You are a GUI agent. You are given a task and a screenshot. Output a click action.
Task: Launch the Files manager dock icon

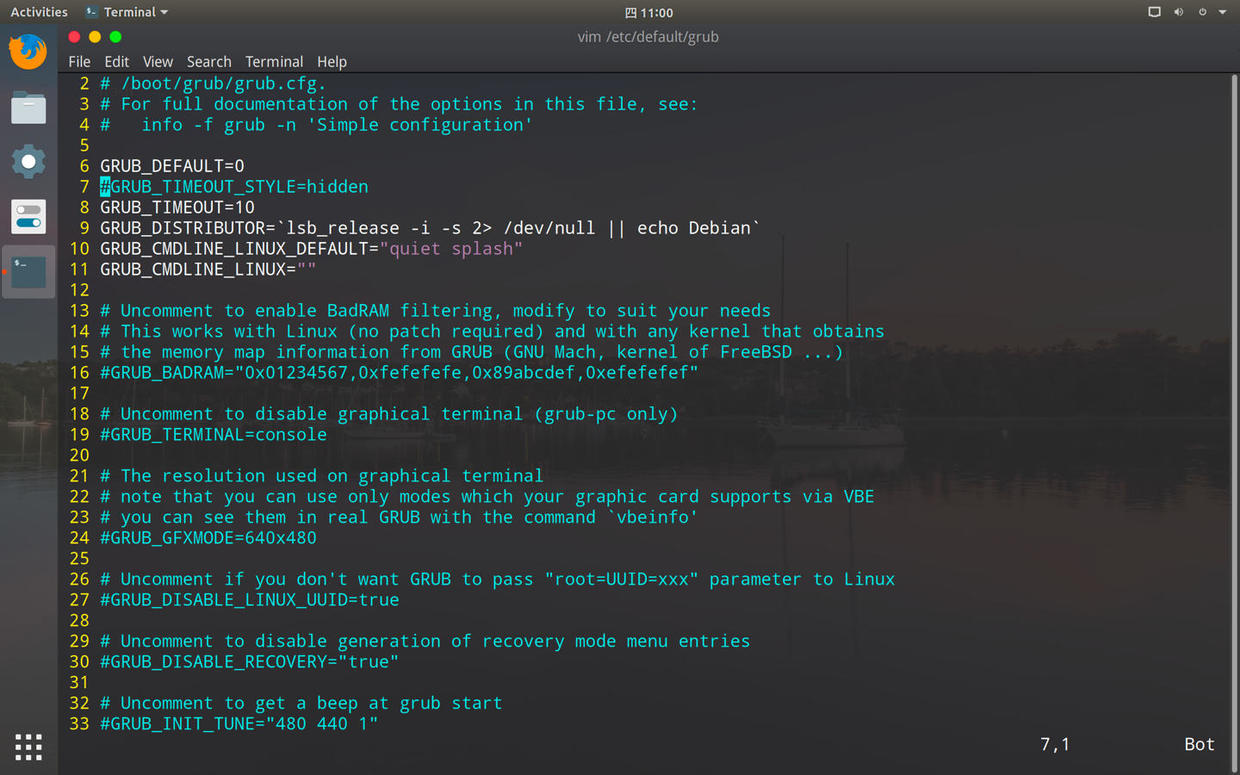click(28, 107)
